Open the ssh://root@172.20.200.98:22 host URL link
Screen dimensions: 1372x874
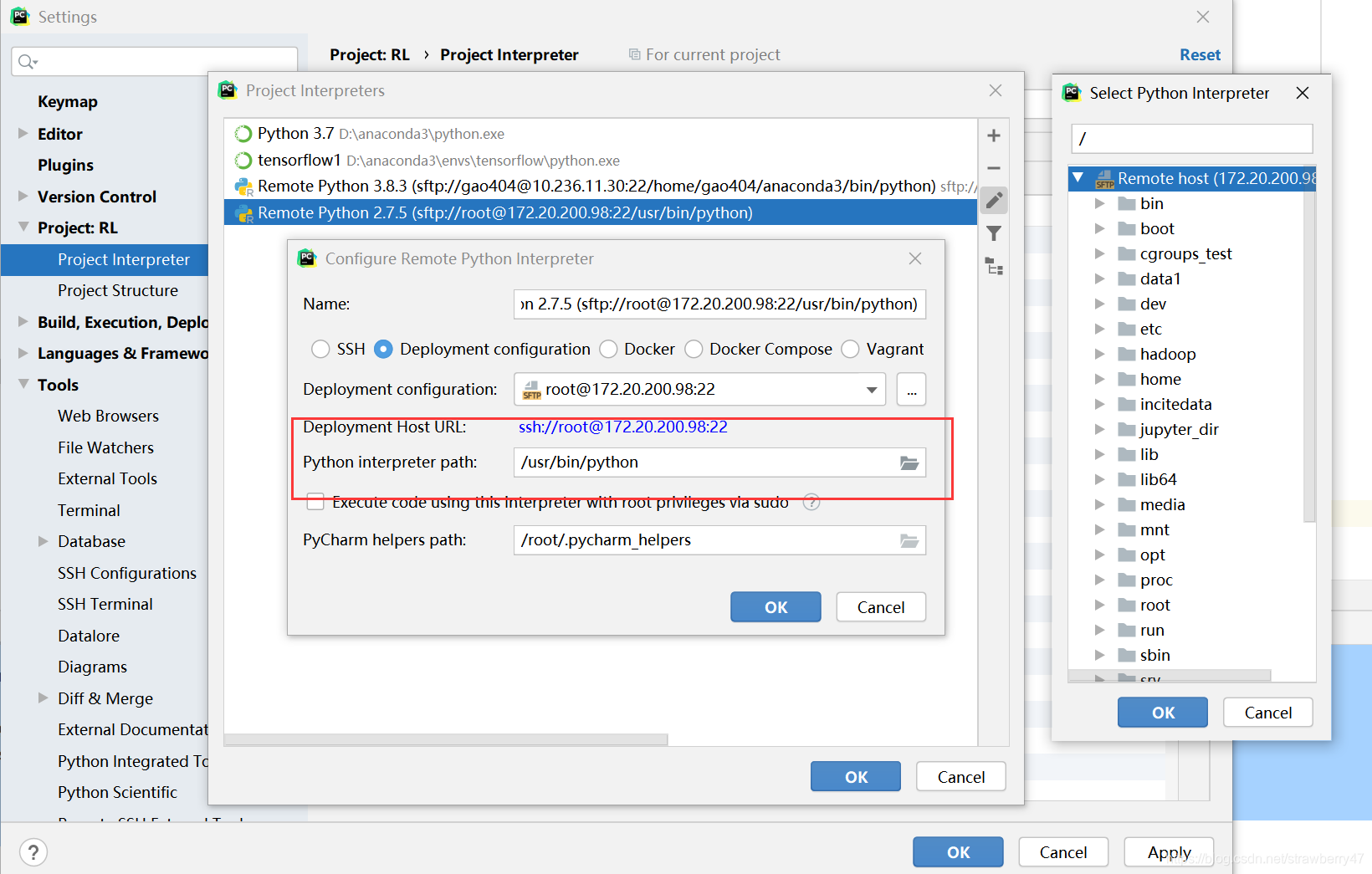[623, 427]
